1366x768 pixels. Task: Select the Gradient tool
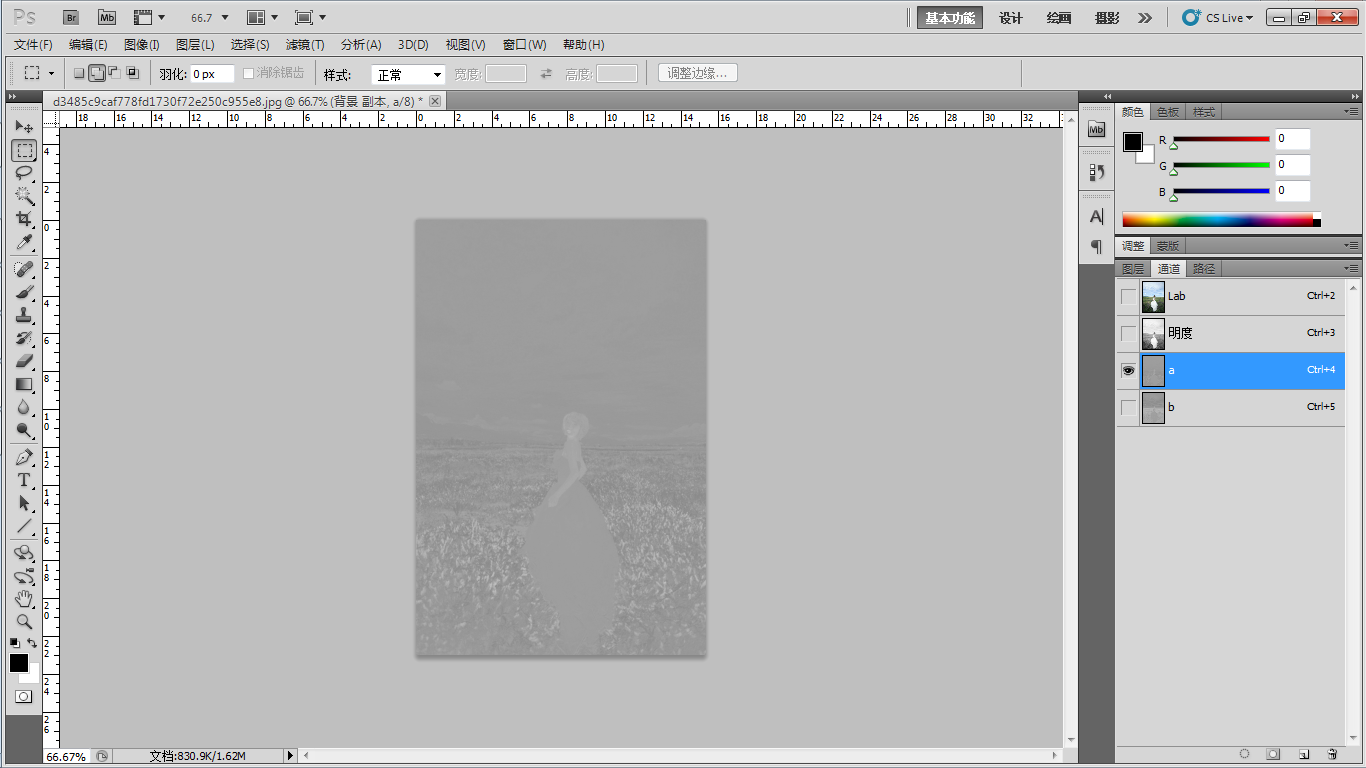pos(24,384)
